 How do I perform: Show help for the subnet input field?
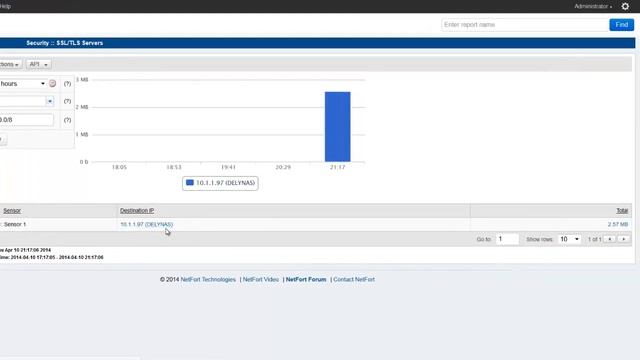(67, 120)
